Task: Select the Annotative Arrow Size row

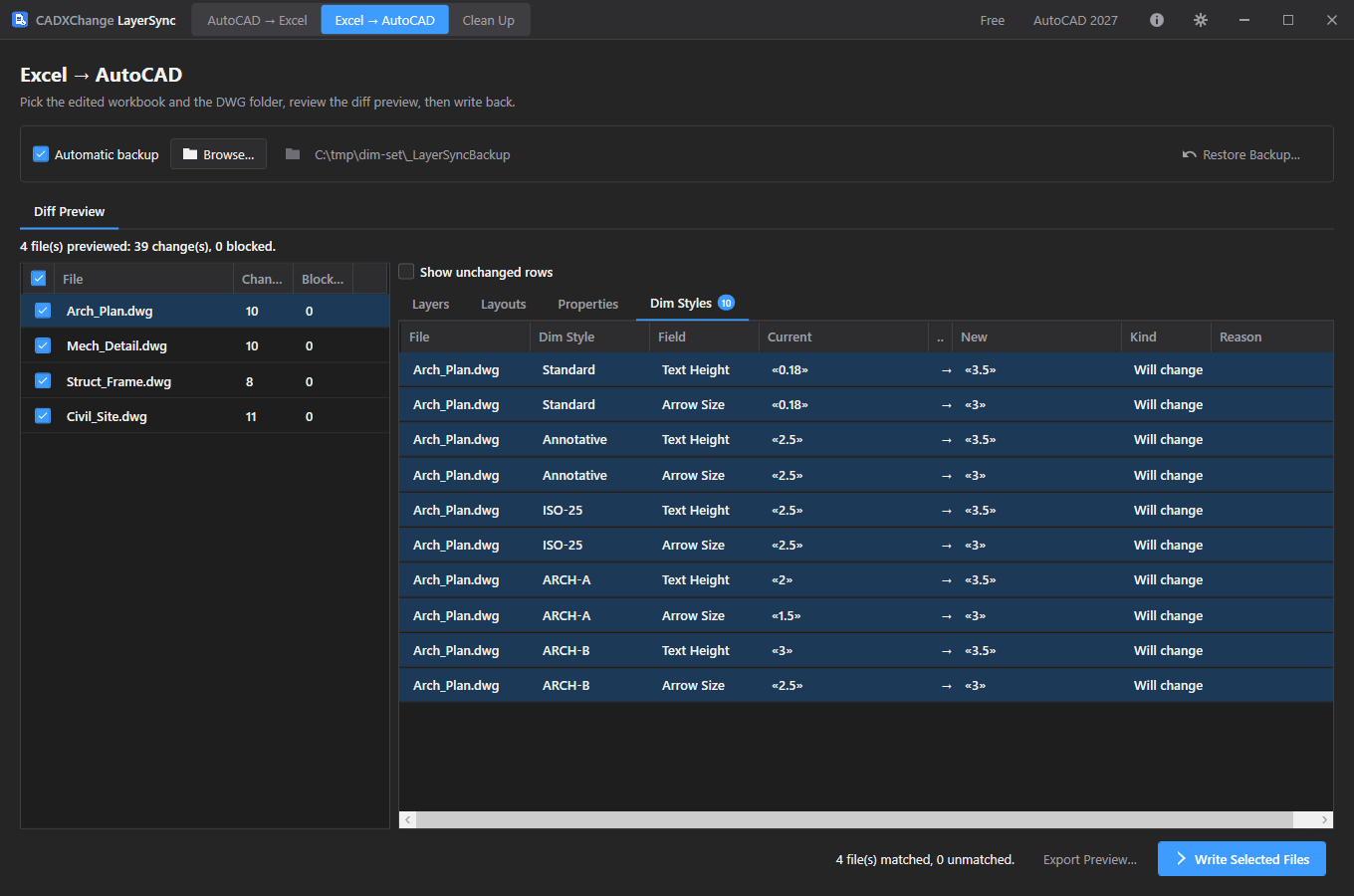Action: (866, 475)
